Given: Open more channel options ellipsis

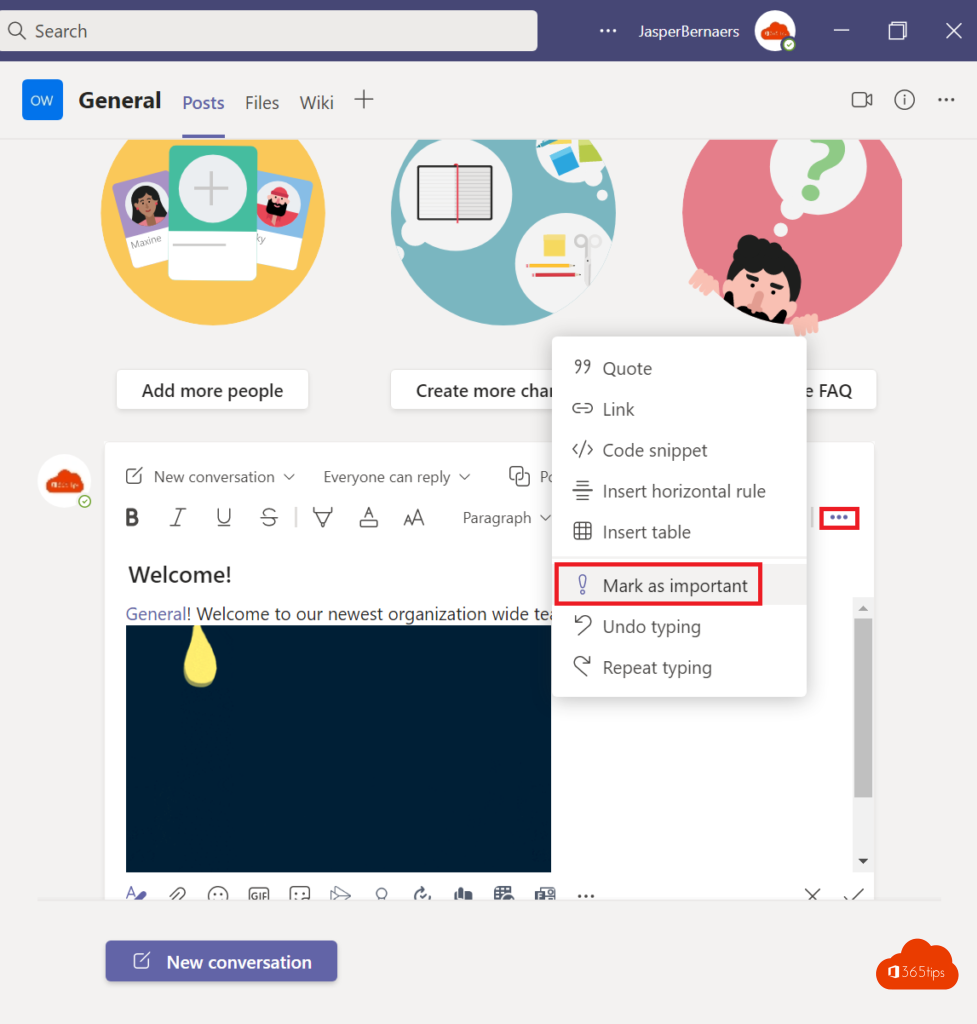Looking at the screenshot, I should (946, 100).
